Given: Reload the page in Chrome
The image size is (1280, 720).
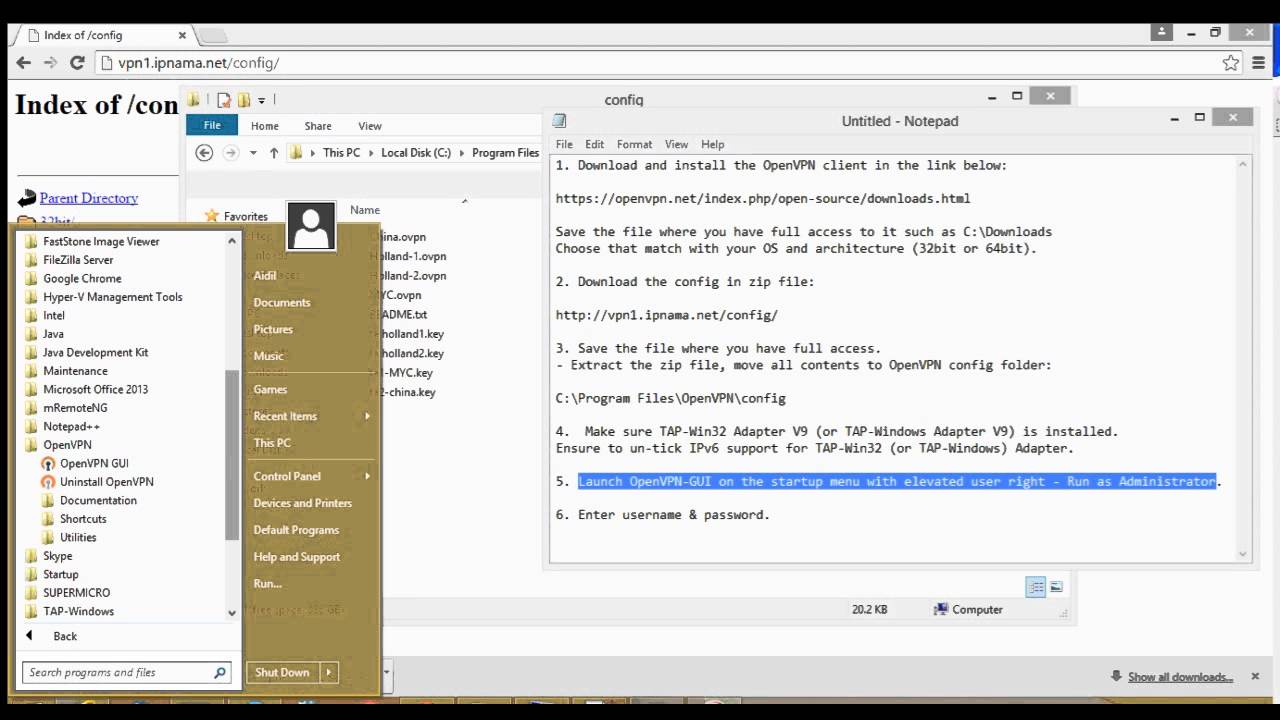Looking at the screenshot, I should tap(77, 63).
